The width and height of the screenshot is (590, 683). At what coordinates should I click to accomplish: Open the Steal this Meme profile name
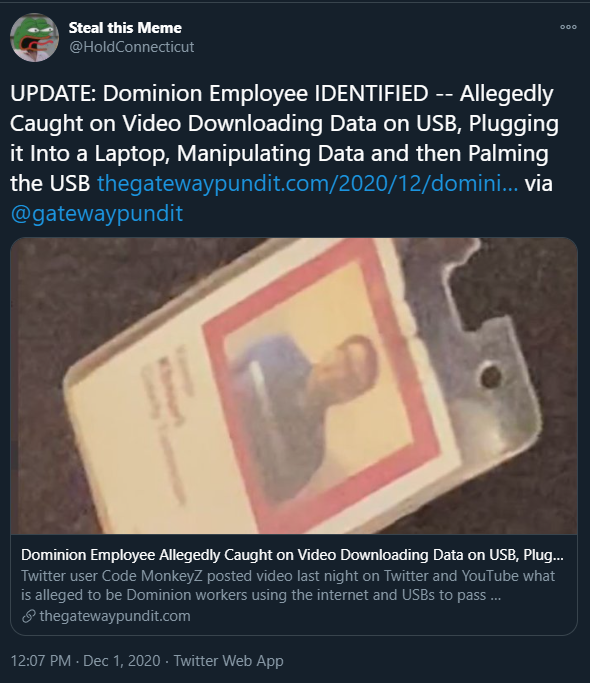tap(125, 28)
